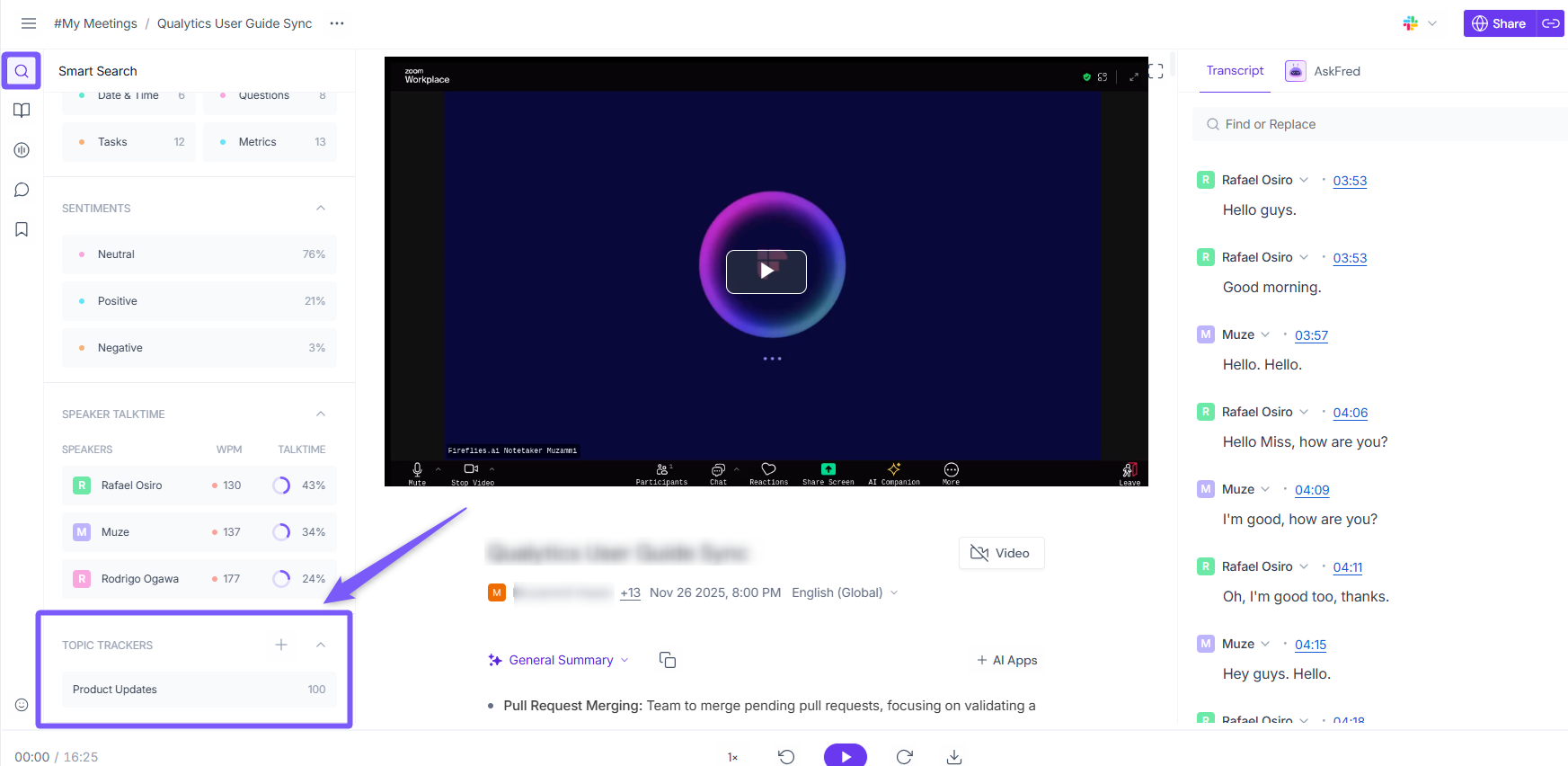Screen dimensions: 1568x766
Task: Select the Product Updates topic tracker
Action: (x=199, y=690)
